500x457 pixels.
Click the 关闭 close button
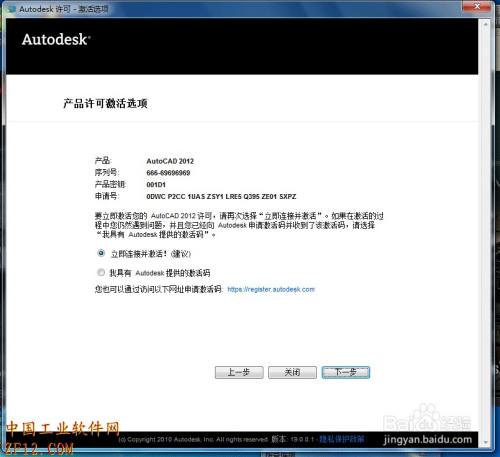(292, 372)
